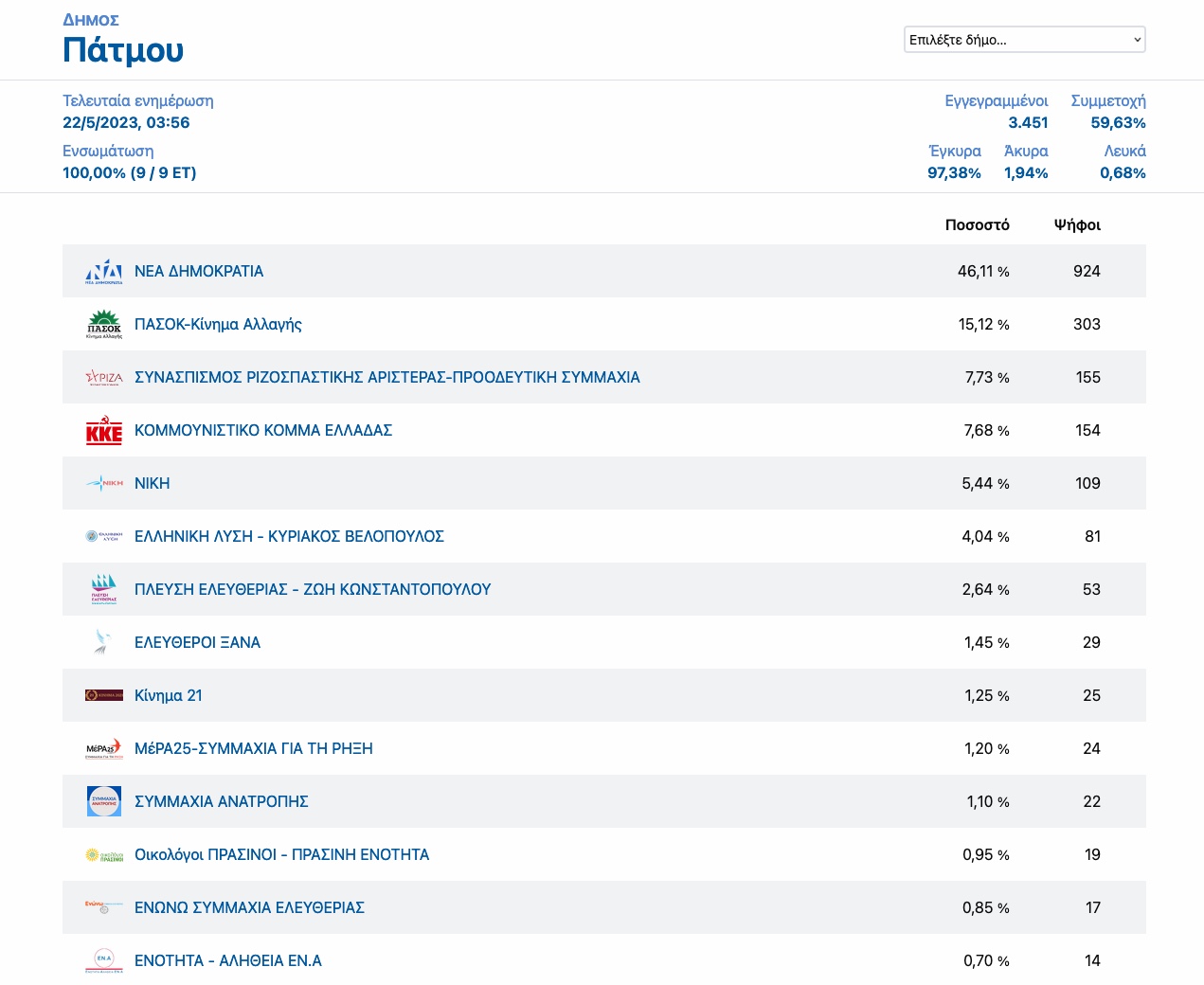Click the vote count '924'

point(1087,271)
